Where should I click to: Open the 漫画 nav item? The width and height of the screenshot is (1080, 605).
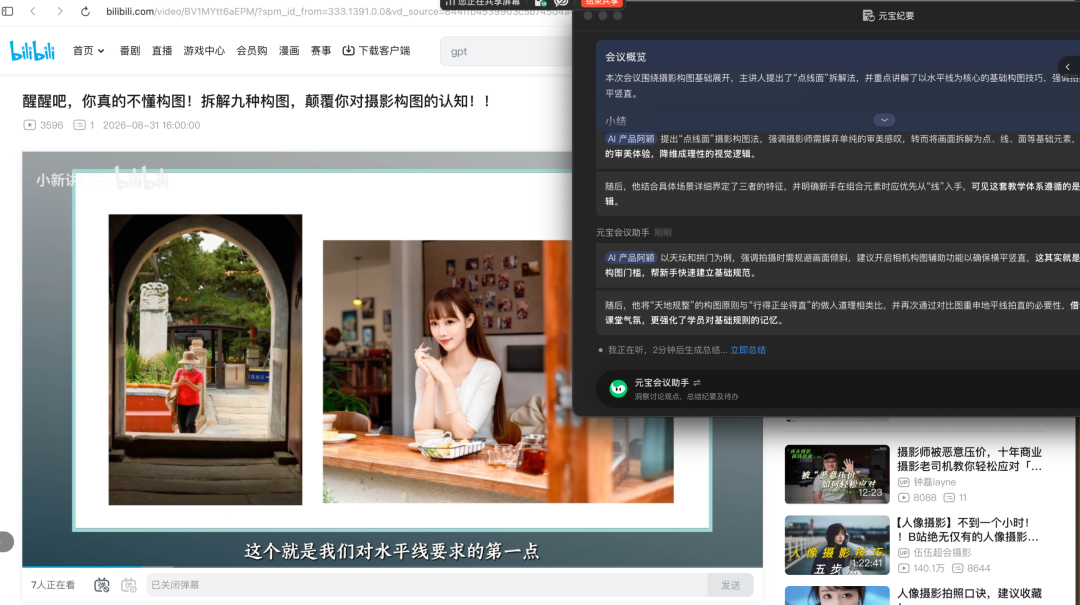tap(289, 51)
